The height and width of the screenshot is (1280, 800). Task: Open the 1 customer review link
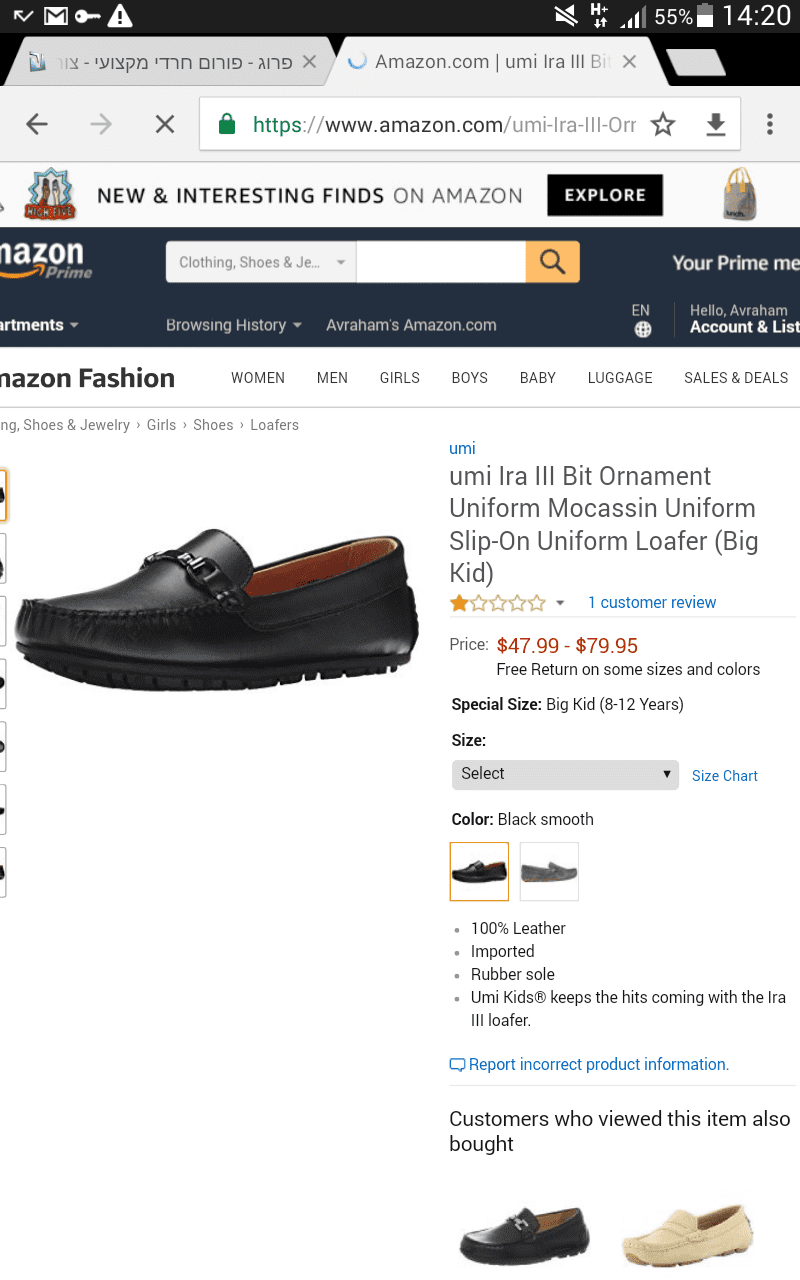click(x=652, y=603)
